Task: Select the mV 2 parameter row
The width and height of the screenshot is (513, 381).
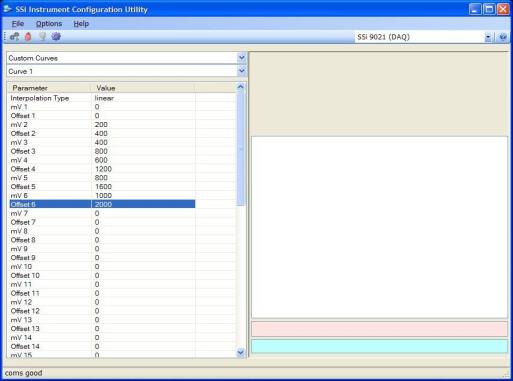Action: coord(102,125)
